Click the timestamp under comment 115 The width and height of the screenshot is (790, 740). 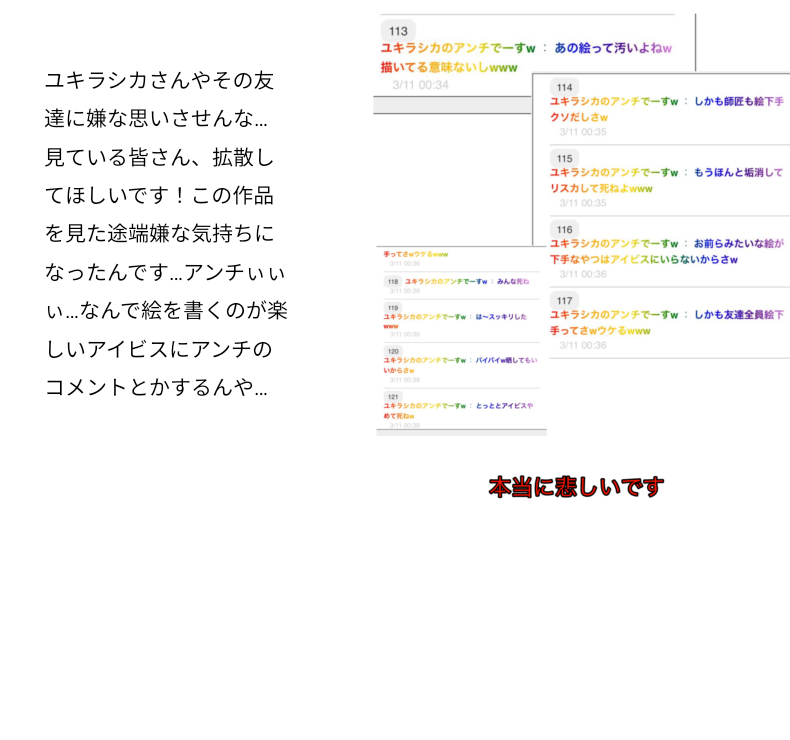[582, 203]
